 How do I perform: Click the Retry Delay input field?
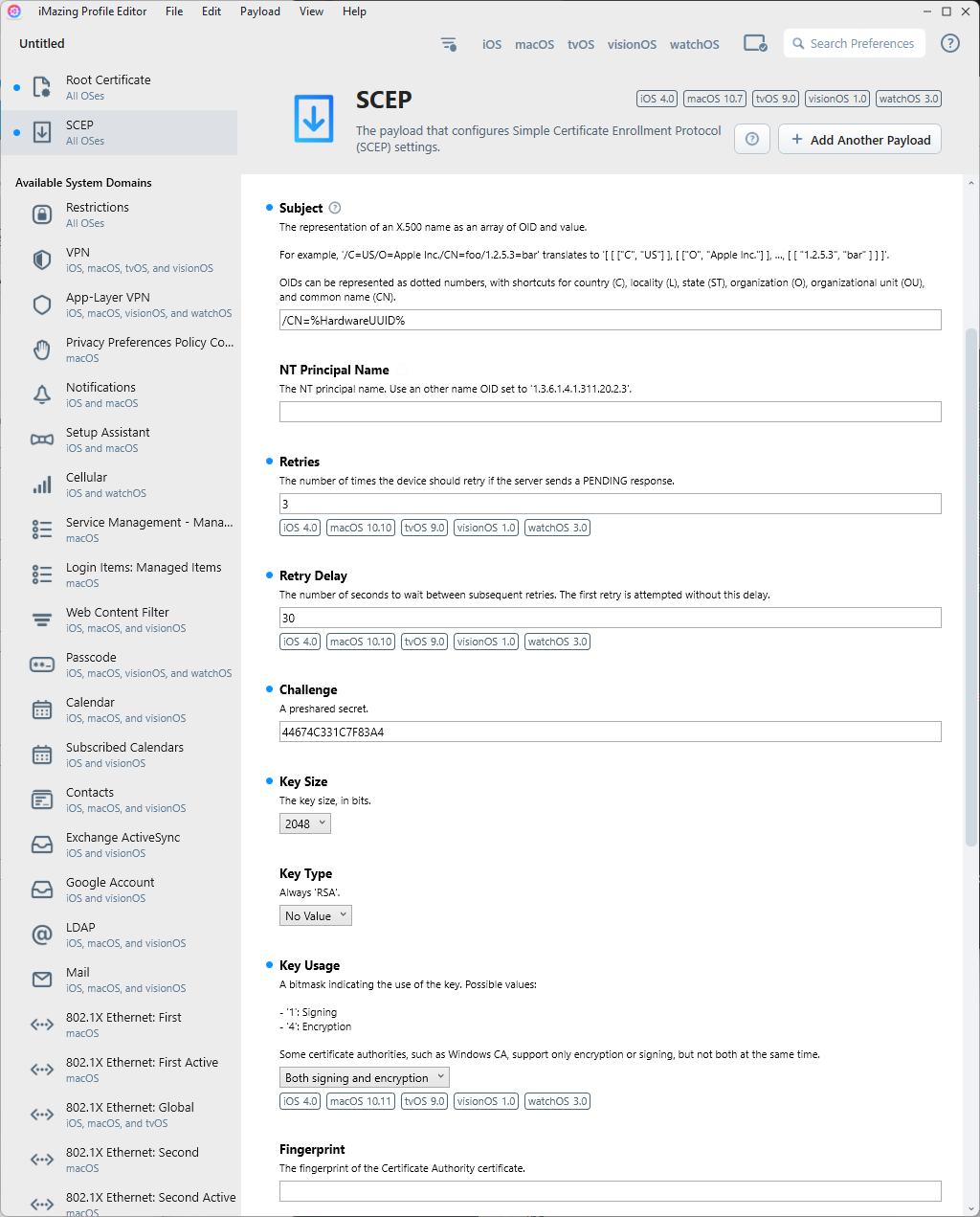coord(611,618)
